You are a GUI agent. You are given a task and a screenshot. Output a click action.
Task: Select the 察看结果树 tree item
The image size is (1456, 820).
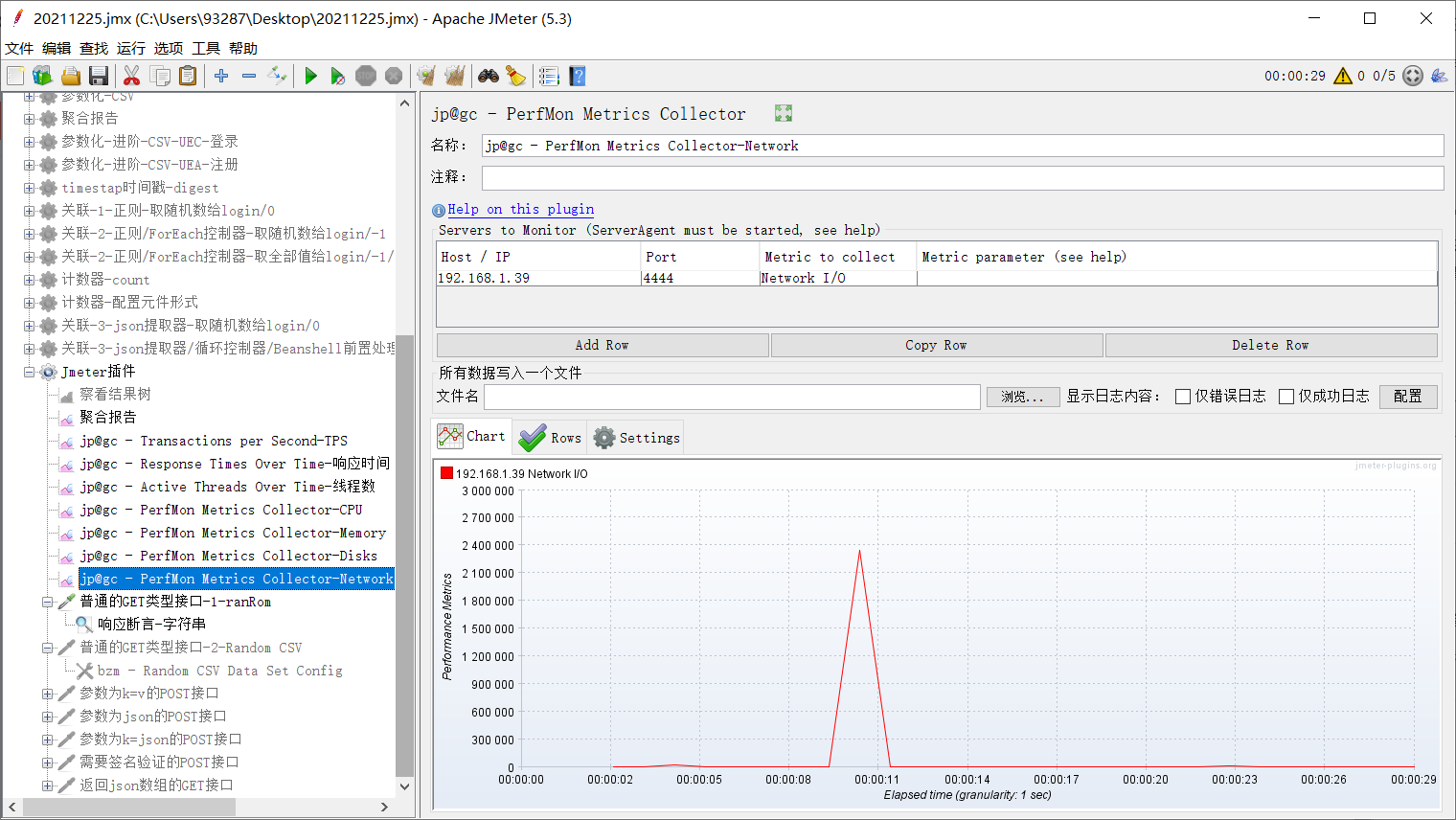[x=115, y=395]
